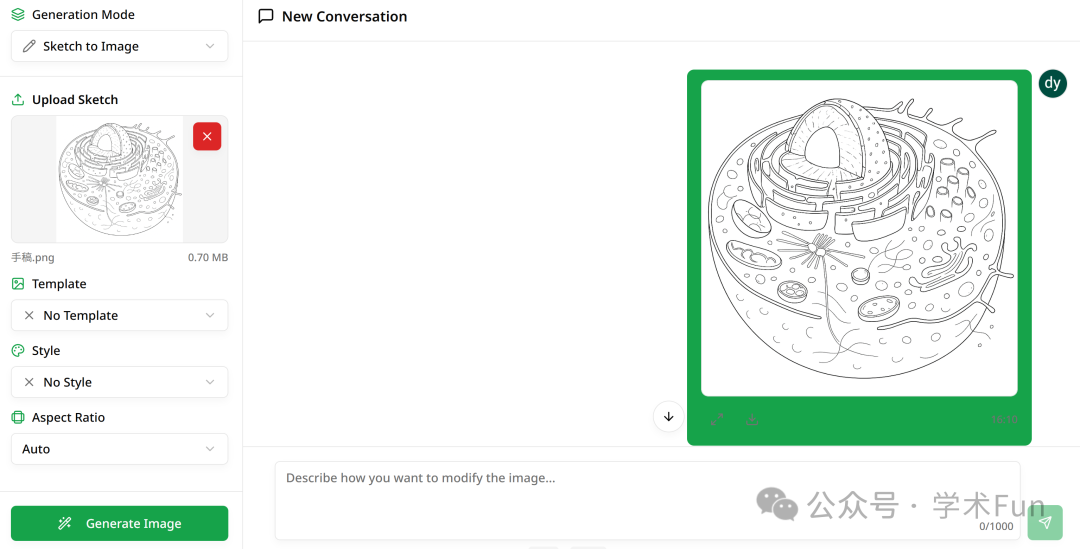The height and width of the screenshot is (549, 1080).
Task: Open the No Template dropdown
Action: pos(119,315)
